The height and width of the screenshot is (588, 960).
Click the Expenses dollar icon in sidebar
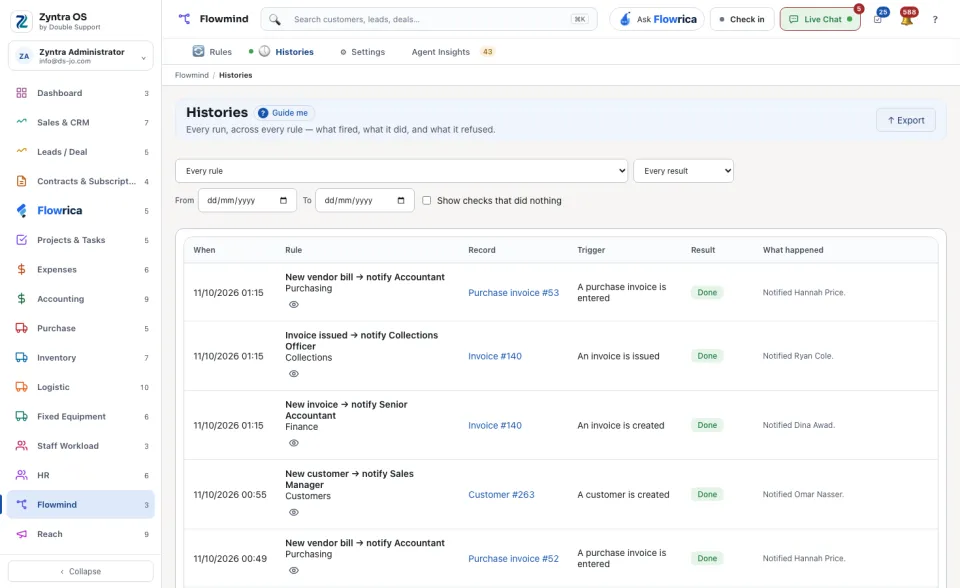(21, 270)
